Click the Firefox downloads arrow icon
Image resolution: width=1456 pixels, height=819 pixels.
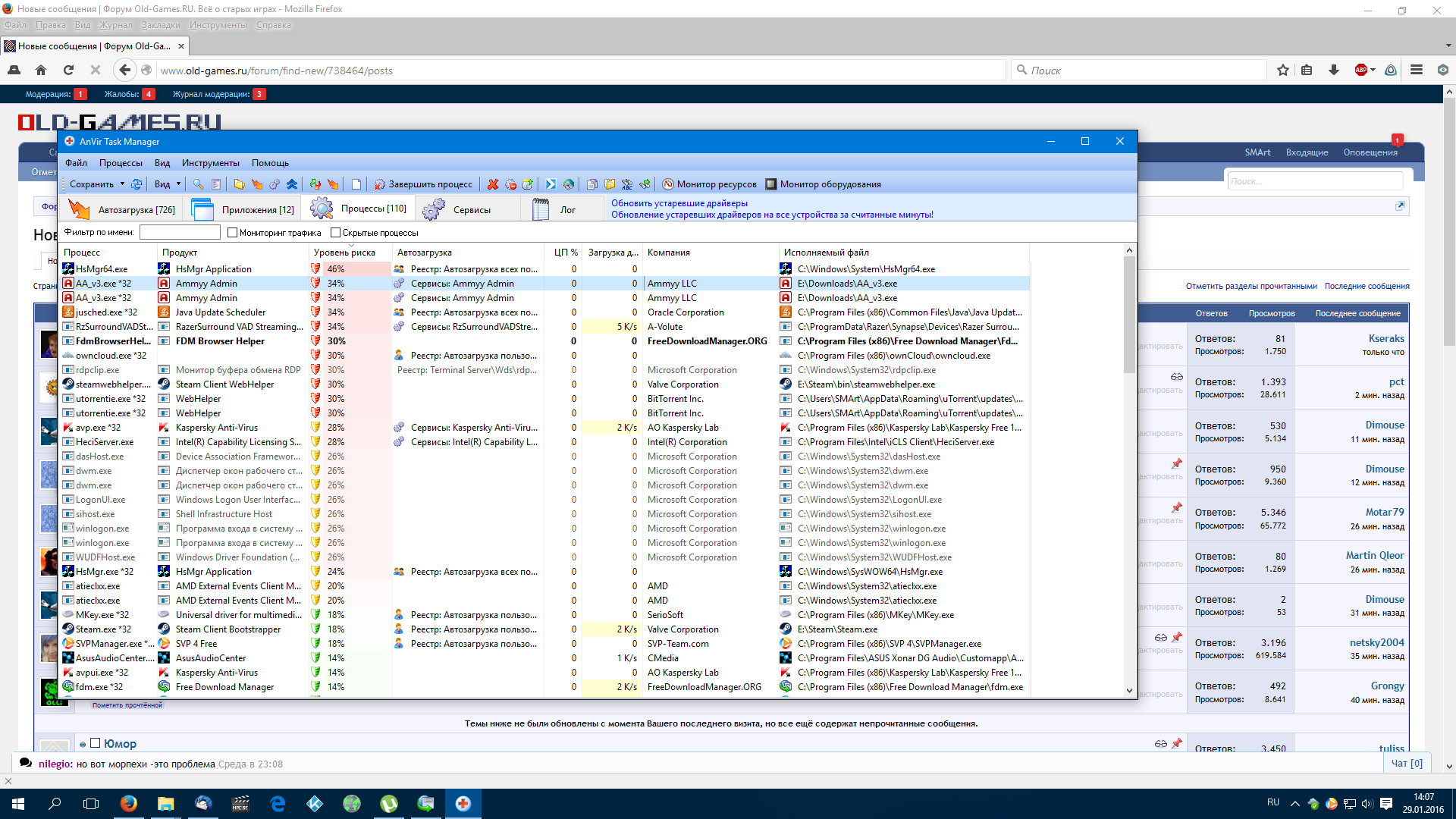pos(1334,70)
